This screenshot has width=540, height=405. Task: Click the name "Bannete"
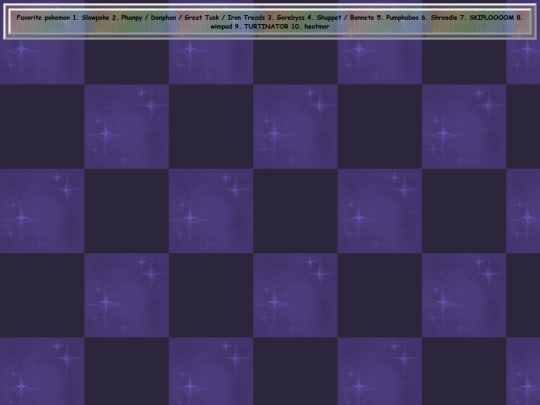point(362,18)
